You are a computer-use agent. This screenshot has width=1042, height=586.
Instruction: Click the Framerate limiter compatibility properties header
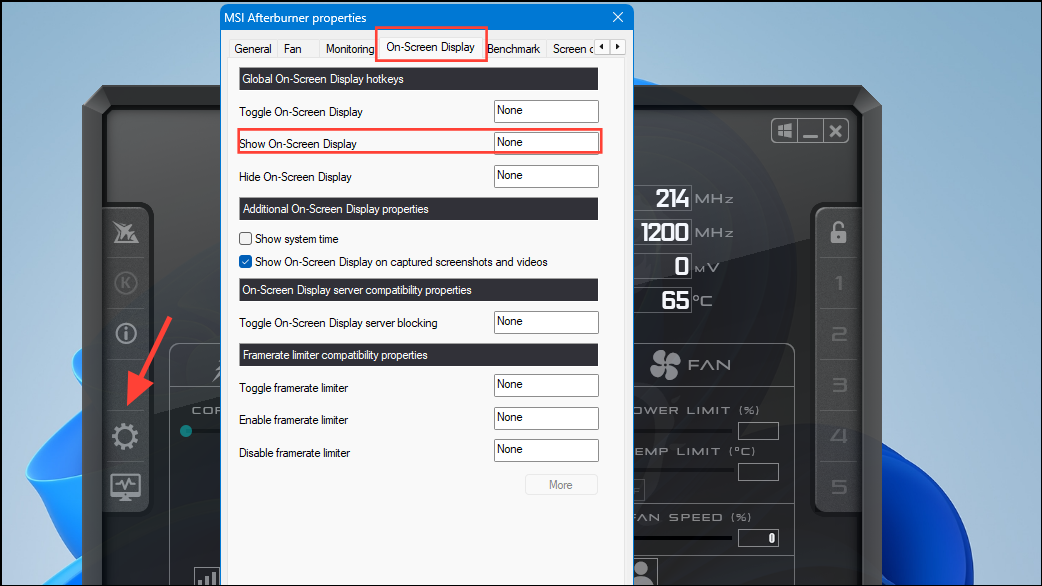(418, 355)
